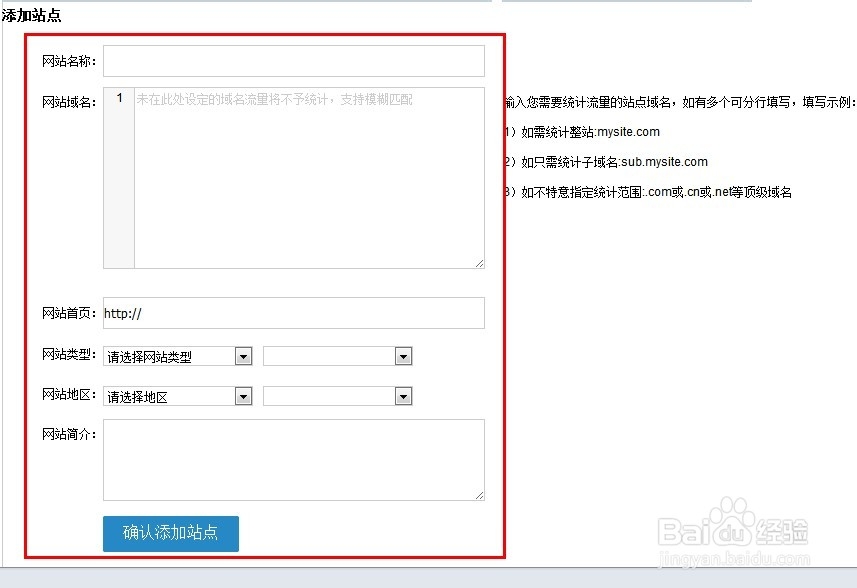Click the 网站名称 input field
Screen dimensions: 857x588
click(x=294, y=61)
